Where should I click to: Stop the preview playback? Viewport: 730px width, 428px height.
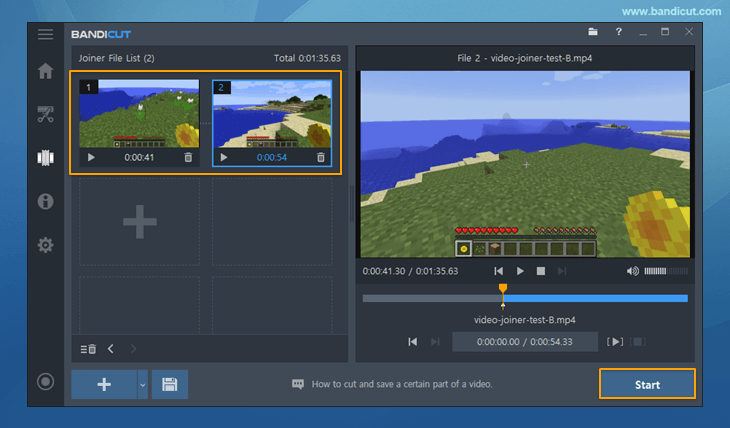coord(541,271)
